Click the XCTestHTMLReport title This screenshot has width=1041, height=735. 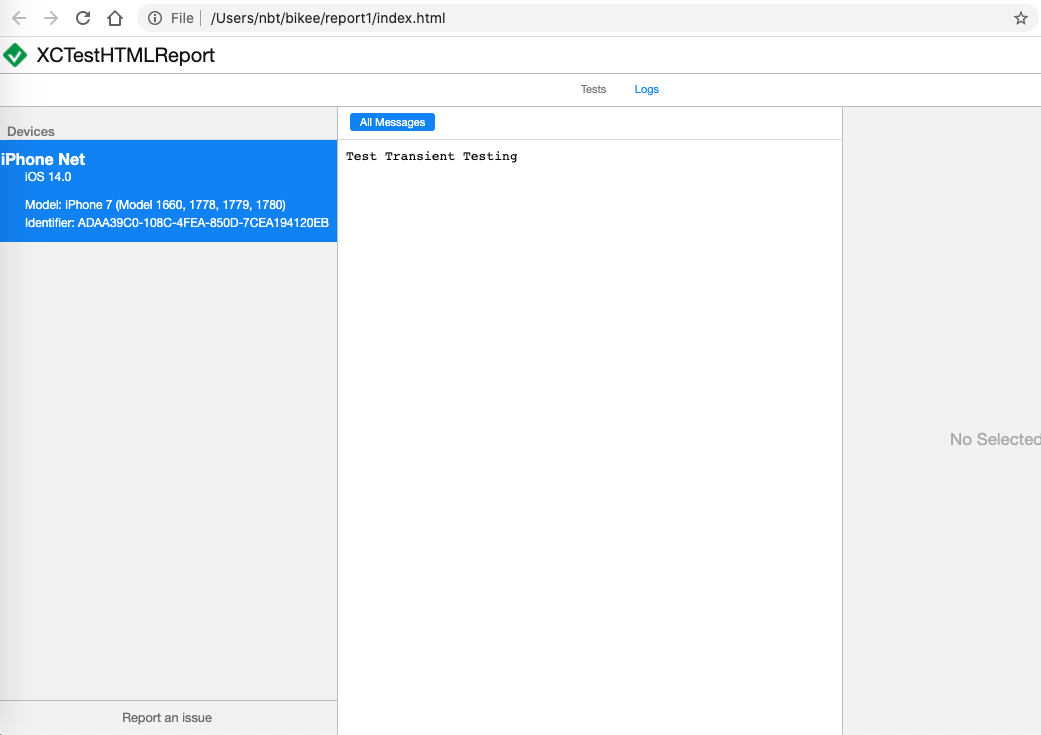click(125, 55)
